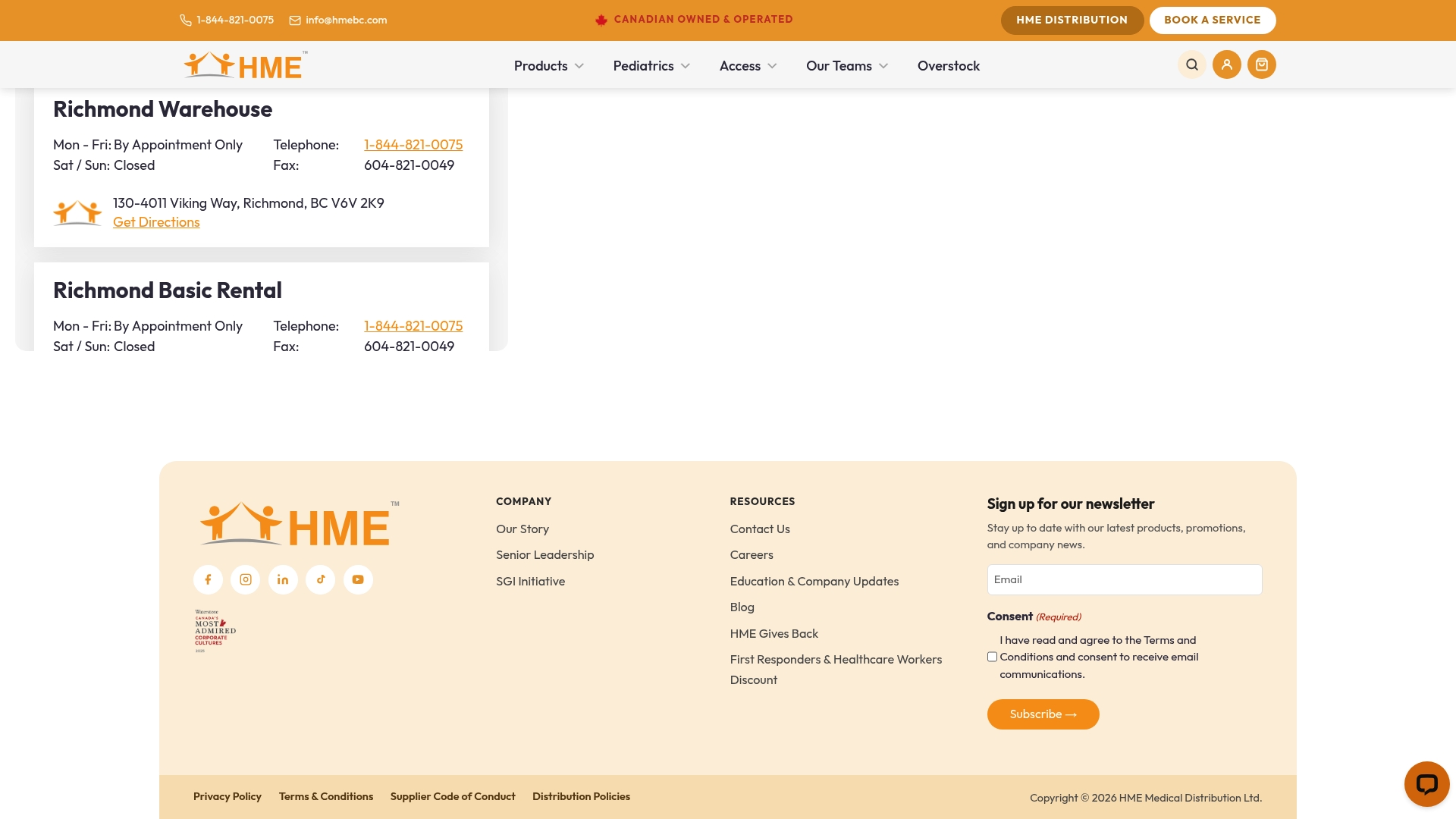
Task: Click the HME logo in footer
Action: coord(299,523)
